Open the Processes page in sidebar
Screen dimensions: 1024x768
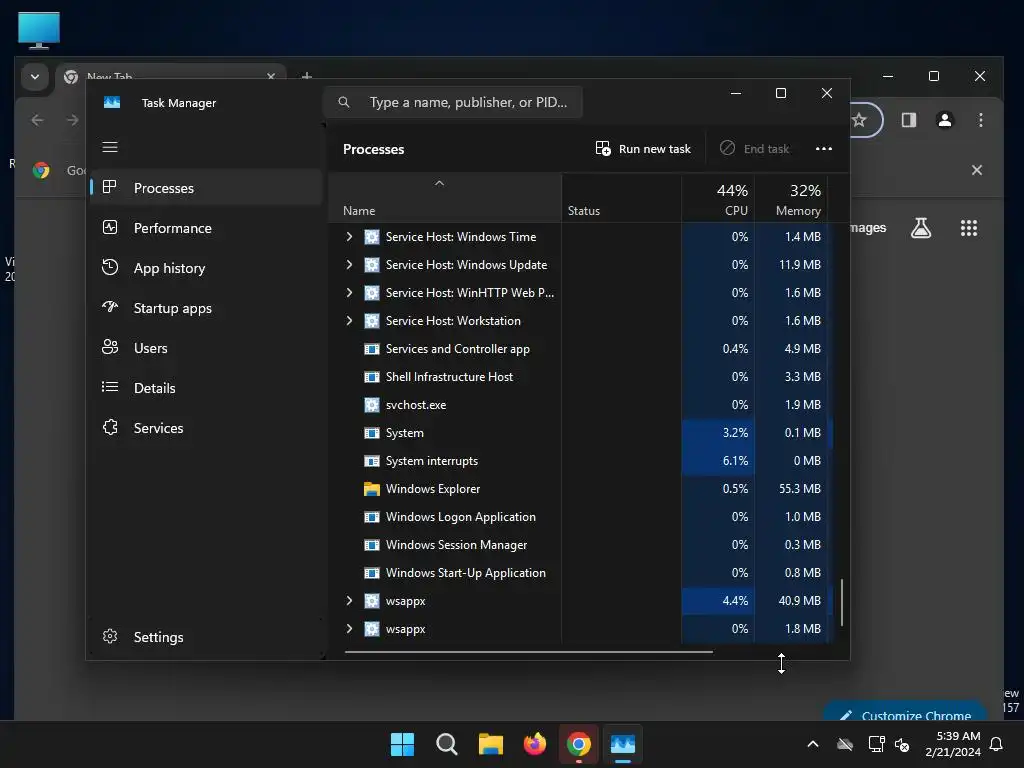(206, 188)
